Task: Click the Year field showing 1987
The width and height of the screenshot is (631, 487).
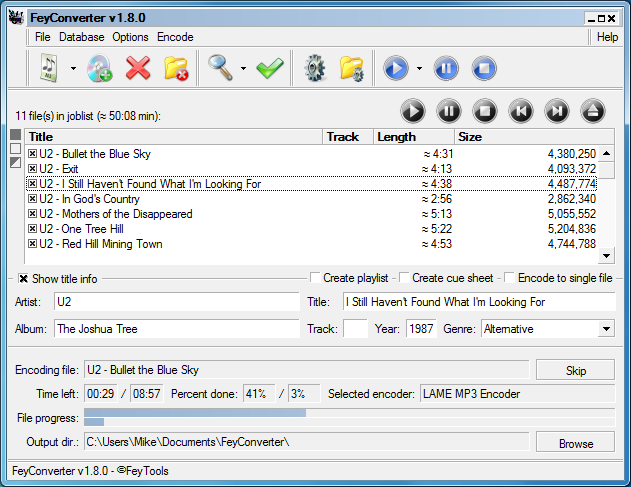Action: click(x=421, y=329)
